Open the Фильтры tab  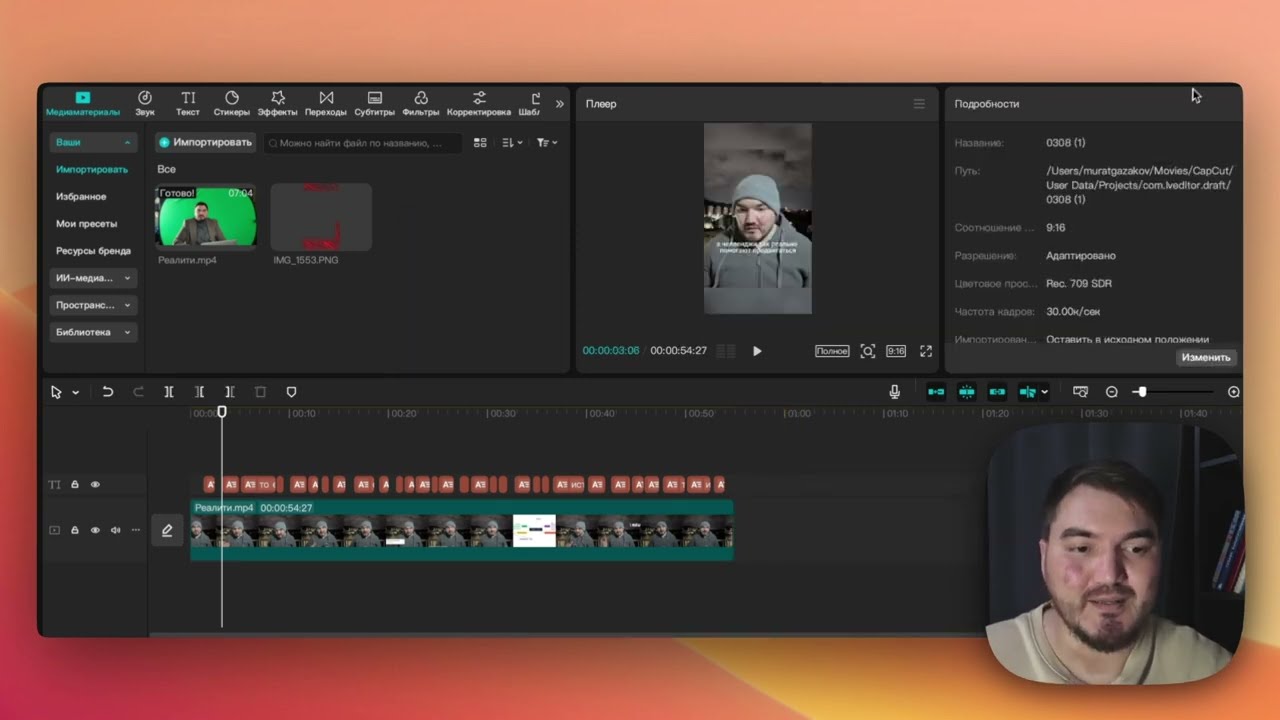tap(421, 103)
